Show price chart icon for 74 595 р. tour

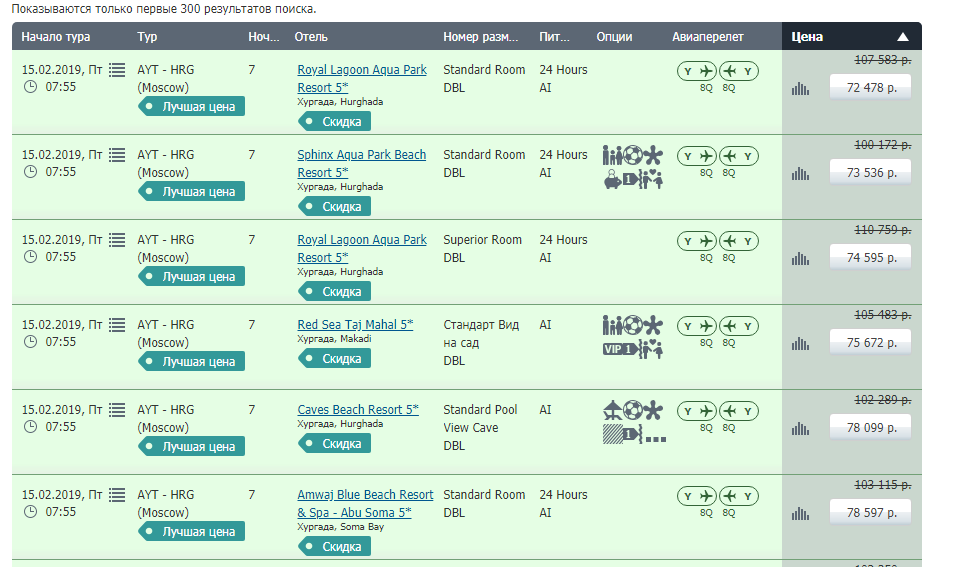(x=800, y=258)
